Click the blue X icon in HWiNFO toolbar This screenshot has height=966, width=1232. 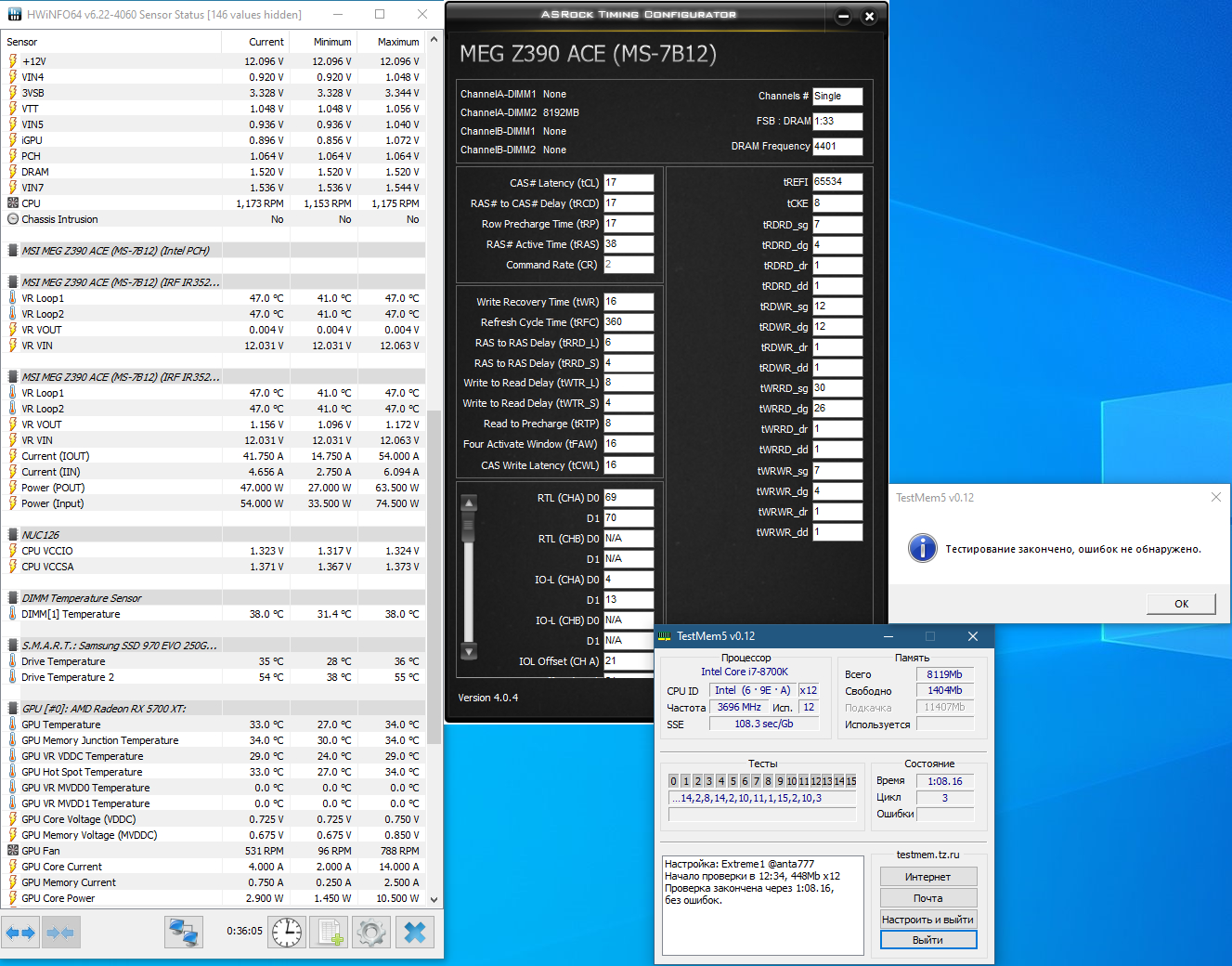click(x=414, y=932)
